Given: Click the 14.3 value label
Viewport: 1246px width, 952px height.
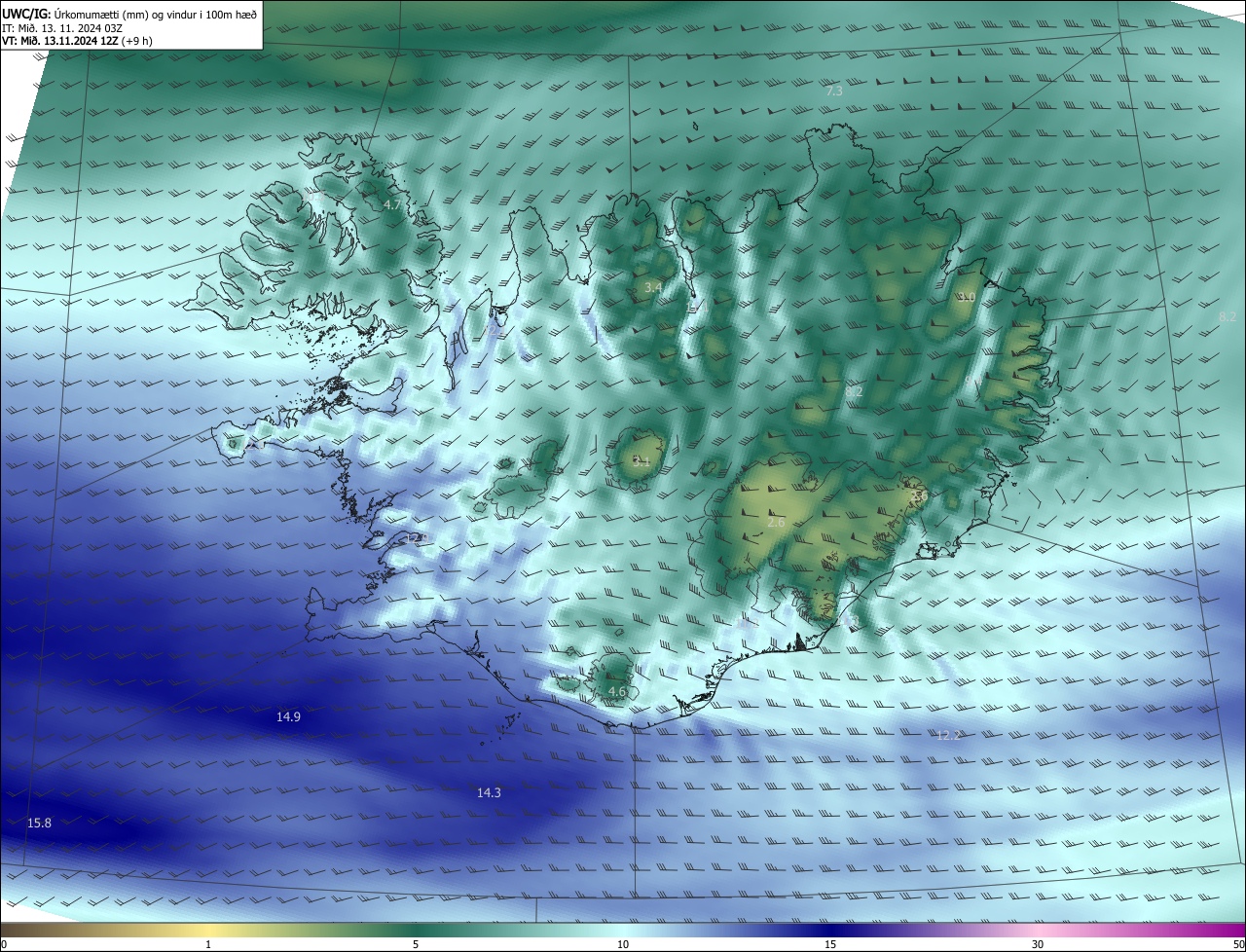Looking at the screenshot, I should point(489,792).
